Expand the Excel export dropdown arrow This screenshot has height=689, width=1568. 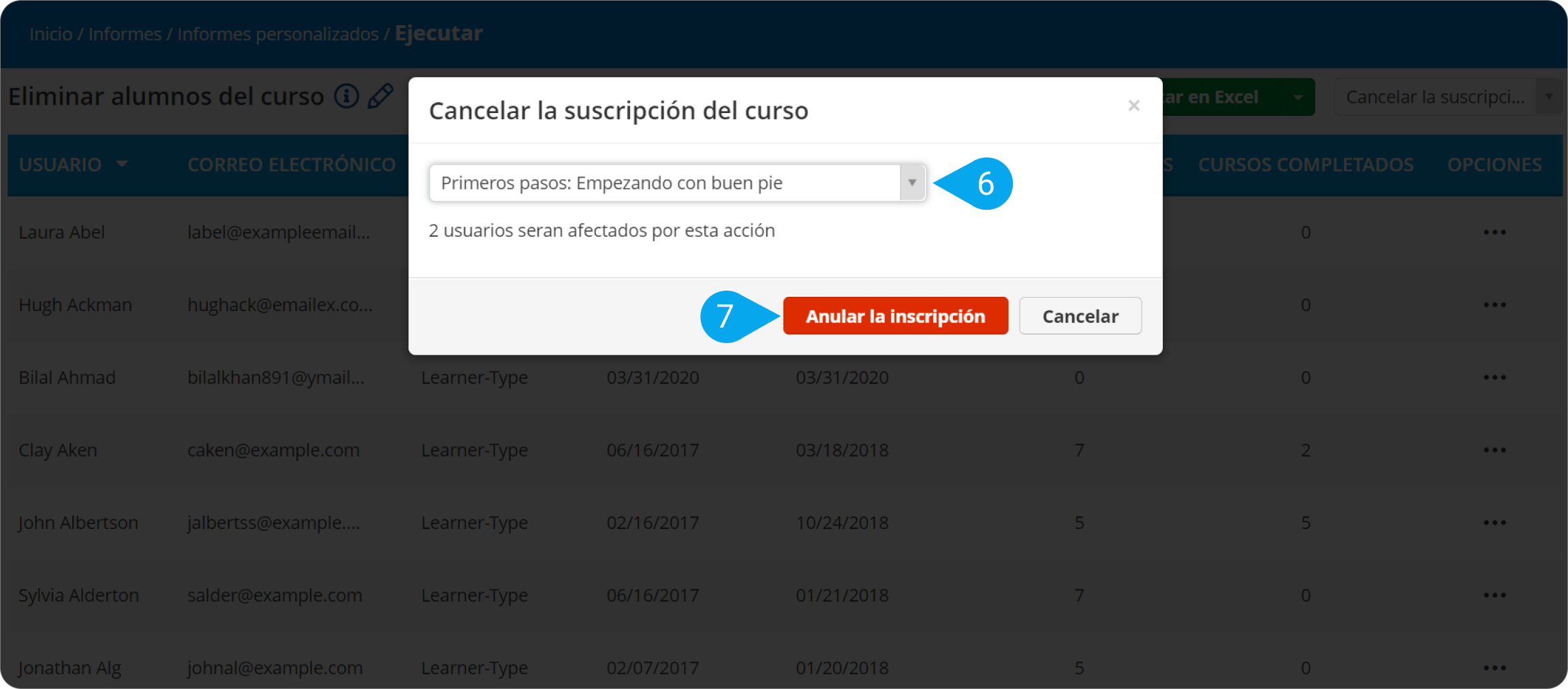coord(1298,97)
